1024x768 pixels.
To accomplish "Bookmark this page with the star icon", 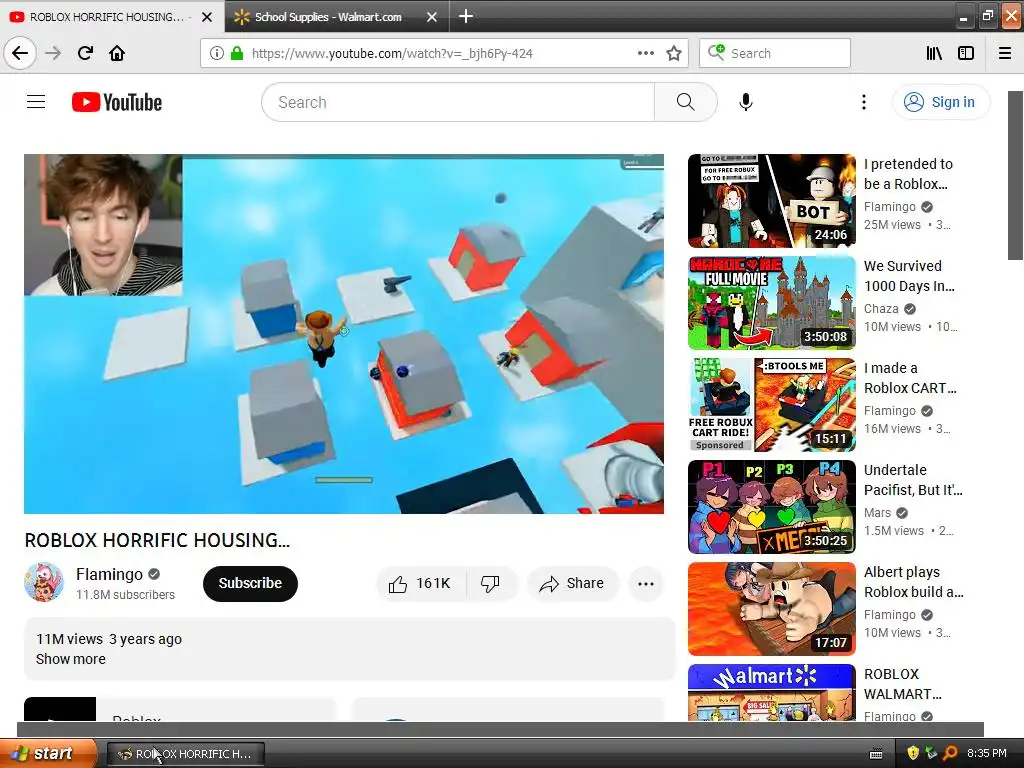I will click(674, 53).
